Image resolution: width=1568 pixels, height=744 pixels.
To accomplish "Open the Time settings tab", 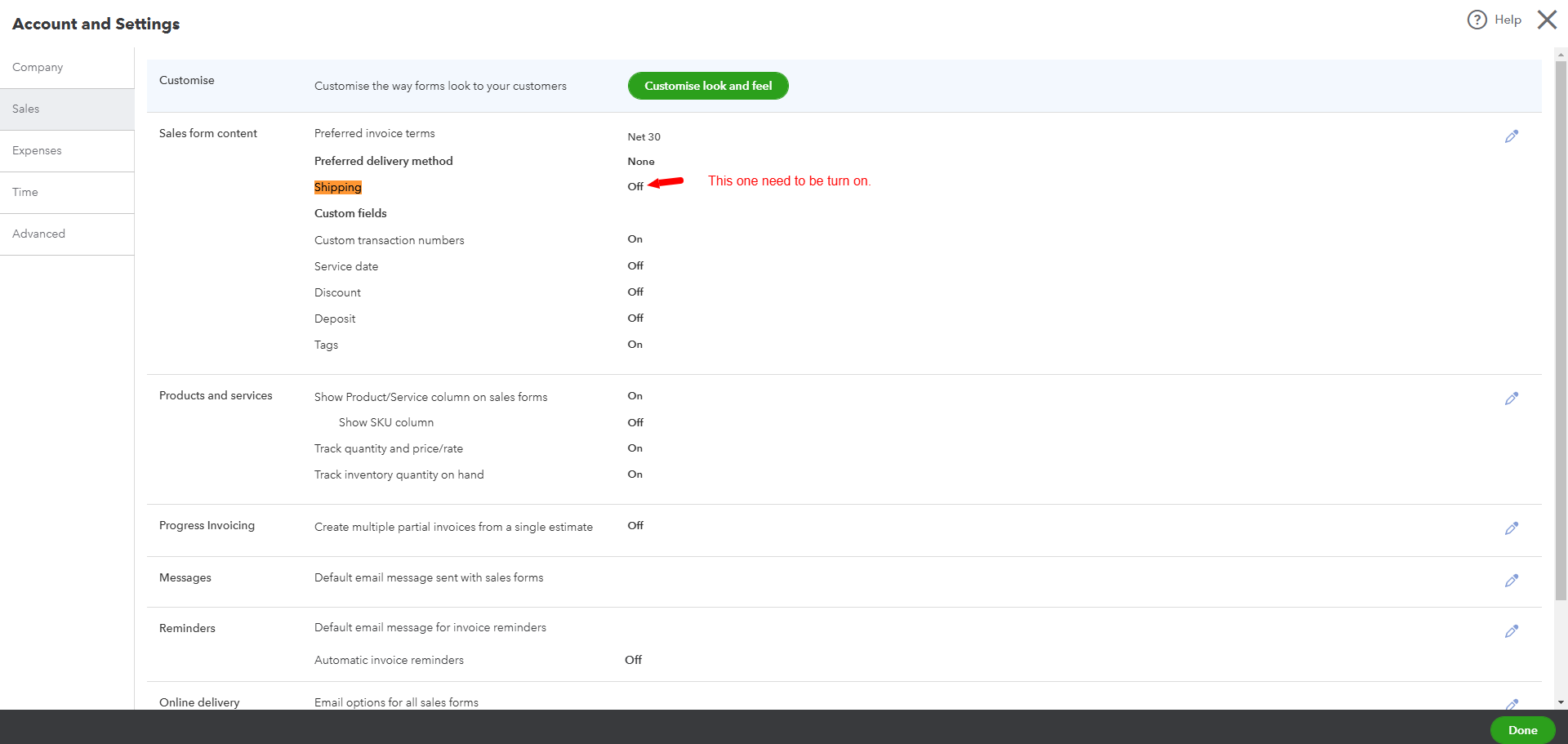I will pos(25,192).
